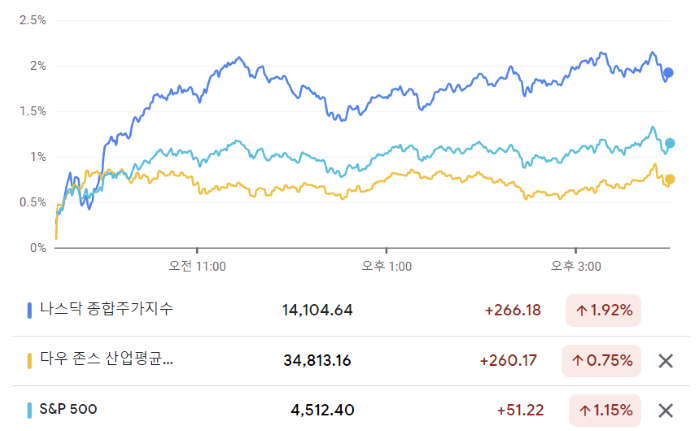700x431 pixels.
Task: Open the 다우 존스 산업평균 index link
Action: pos(106,359)
